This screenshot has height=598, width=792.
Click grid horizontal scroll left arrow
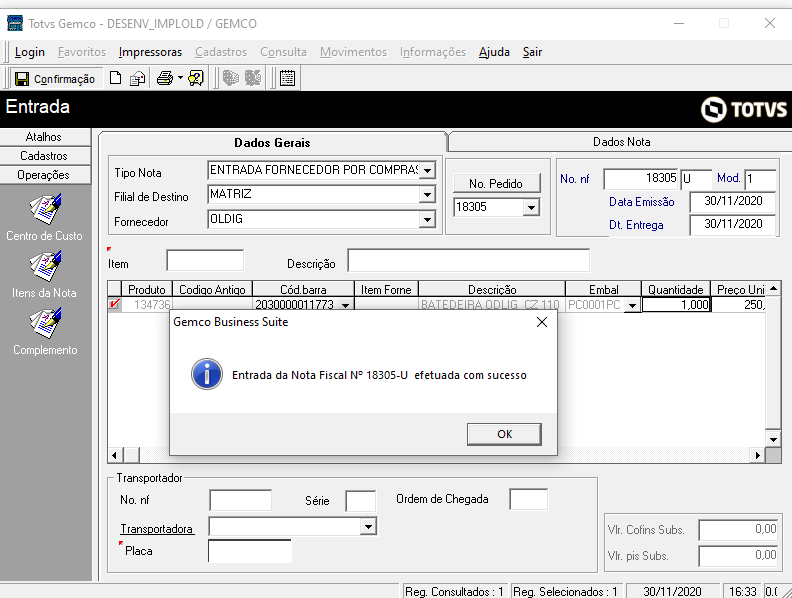pyautogui.click(x=115, y=456)
